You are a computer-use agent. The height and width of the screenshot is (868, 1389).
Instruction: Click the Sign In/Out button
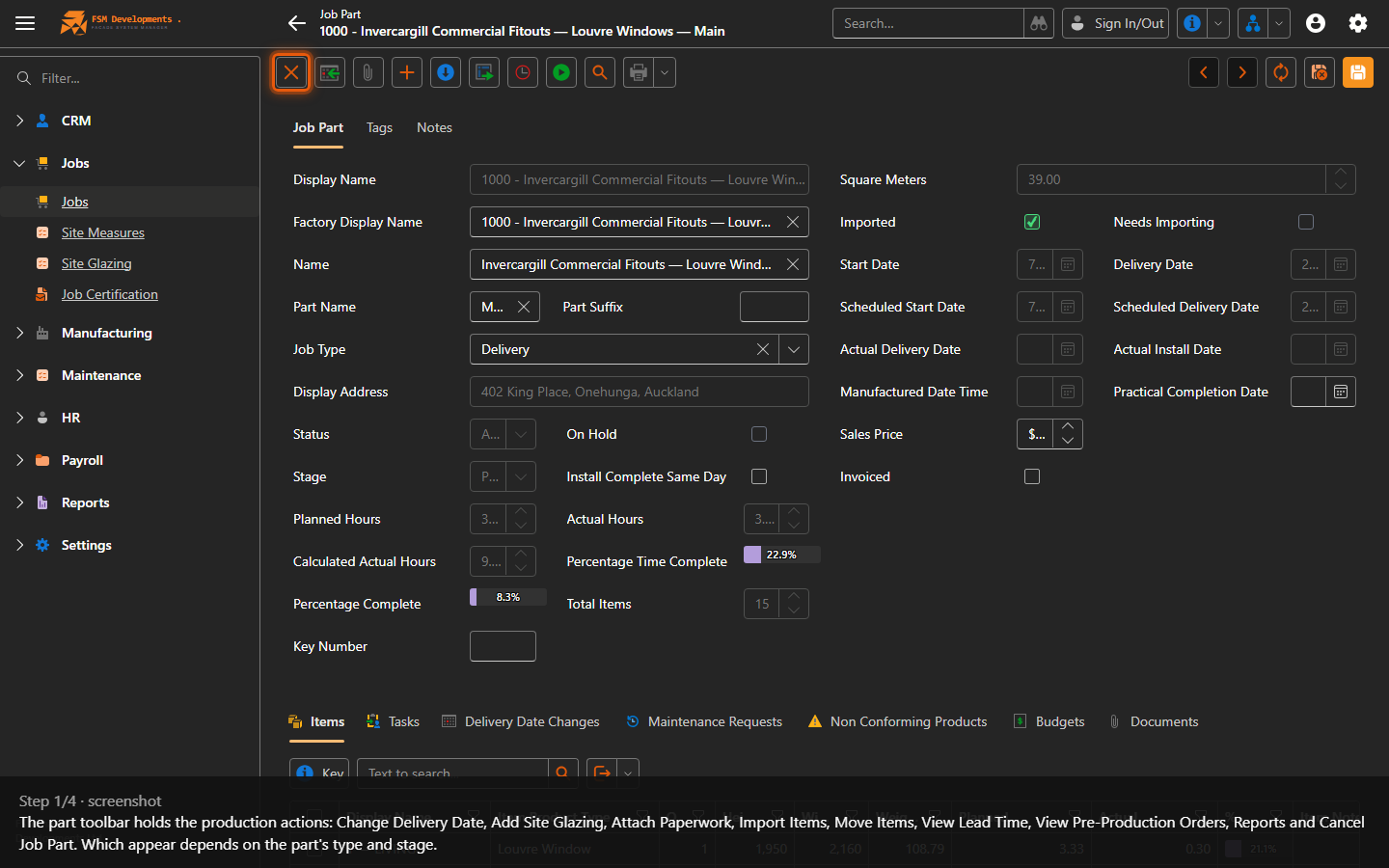(x=1116, y=23)
